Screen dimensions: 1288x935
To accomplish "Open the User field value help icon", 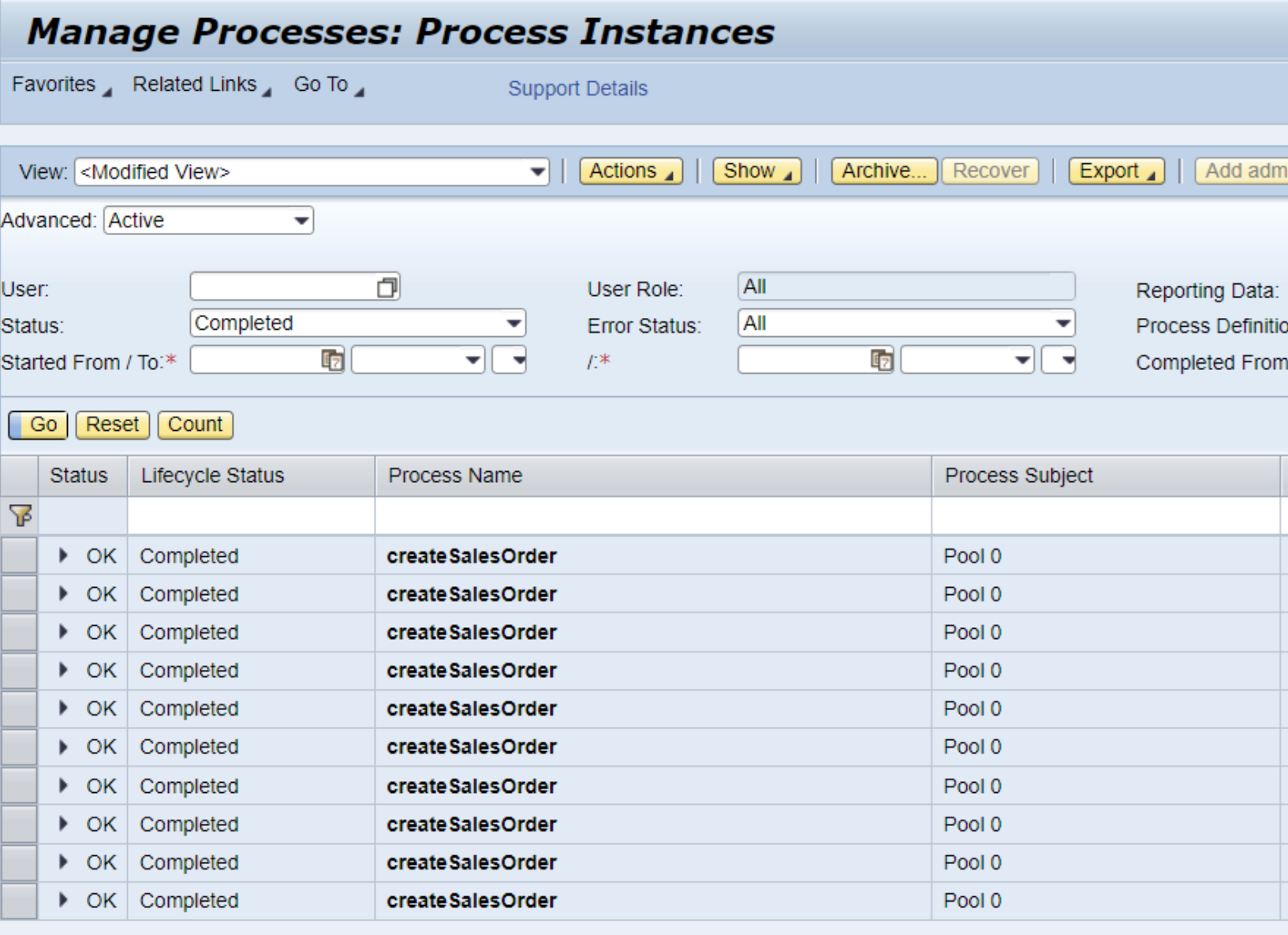I will tap(386, 287).
